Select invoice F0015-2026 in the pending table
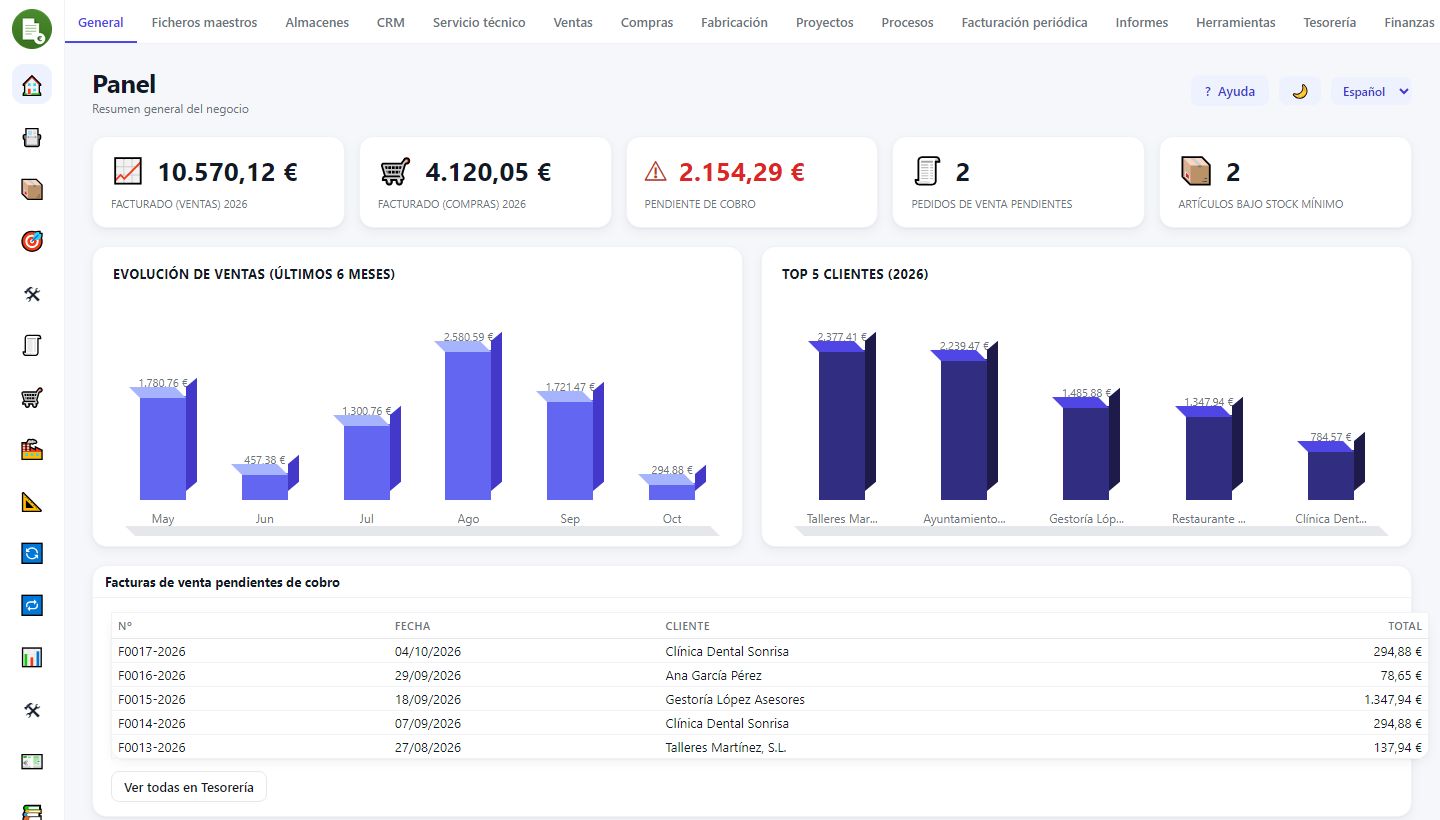Viewport: 1440px width, 820px height. [152, 699]
